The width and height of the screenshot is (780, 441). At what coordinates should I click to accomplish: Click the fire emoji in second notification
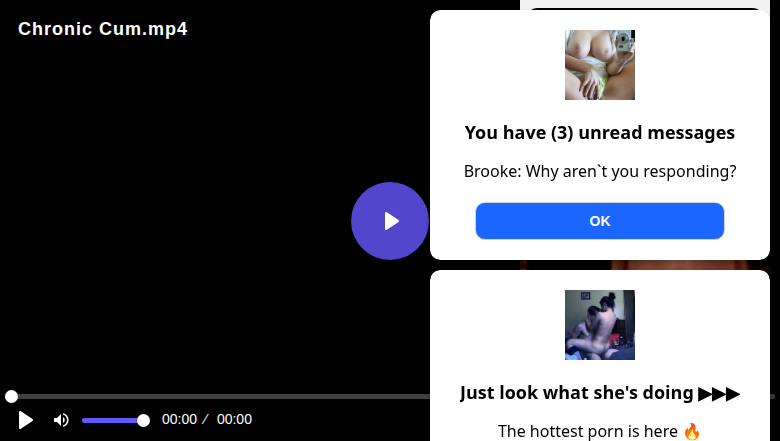click(x=691, y=431)
